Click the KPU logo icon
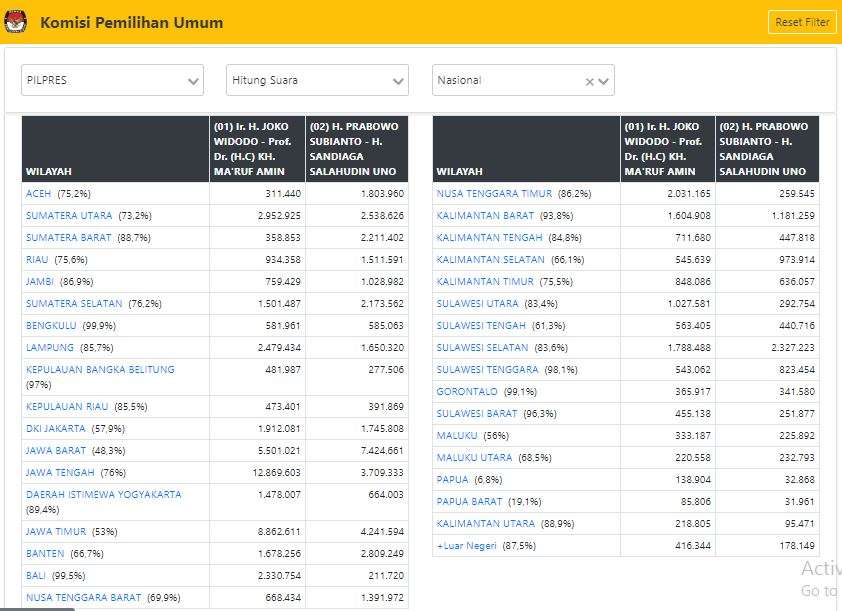Image resolution: width=842 pixels, height=611 pixels. 18,22
